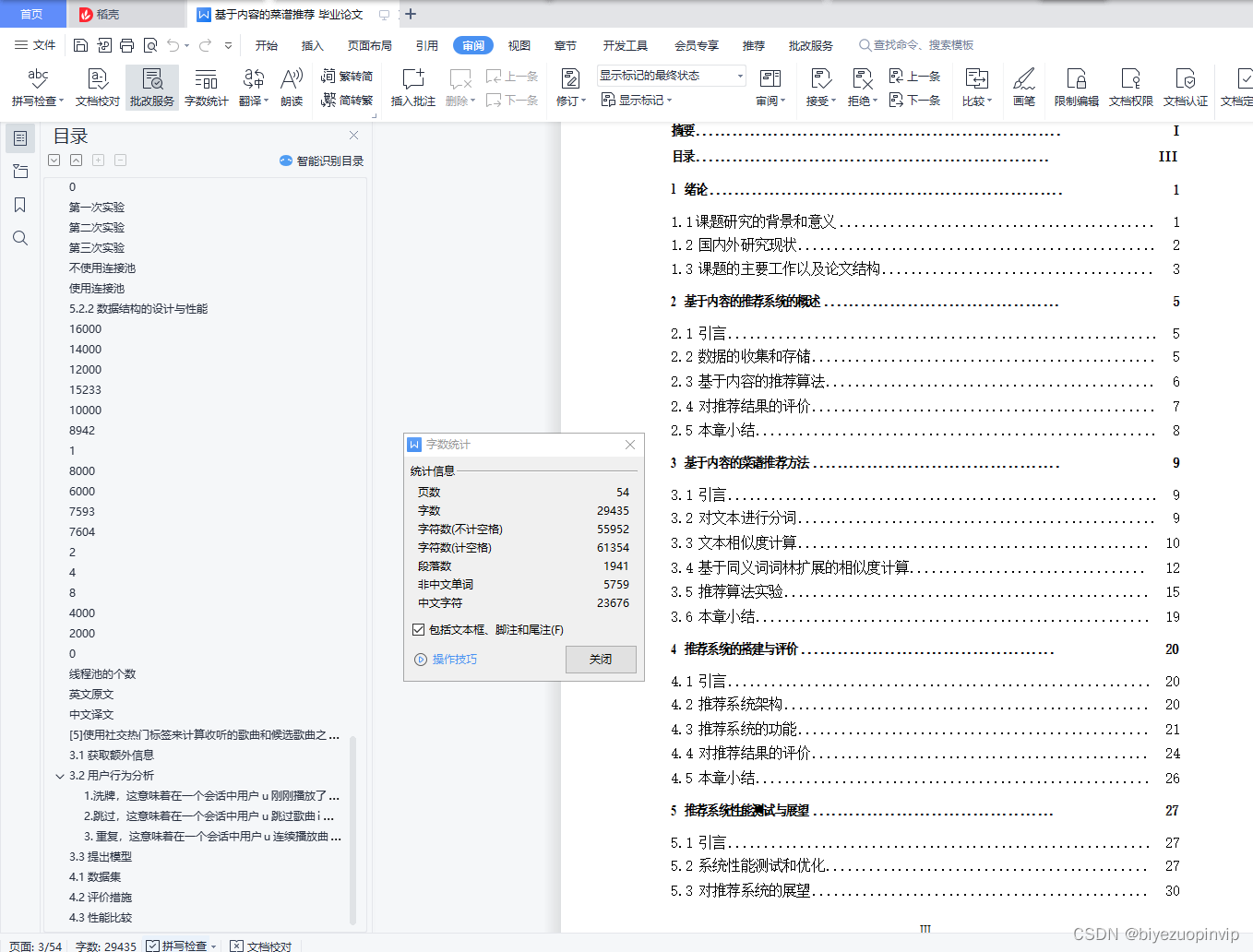The image size is (1253, 952).
Task: Convert text with 简转繁
Action: click(347, 100)
